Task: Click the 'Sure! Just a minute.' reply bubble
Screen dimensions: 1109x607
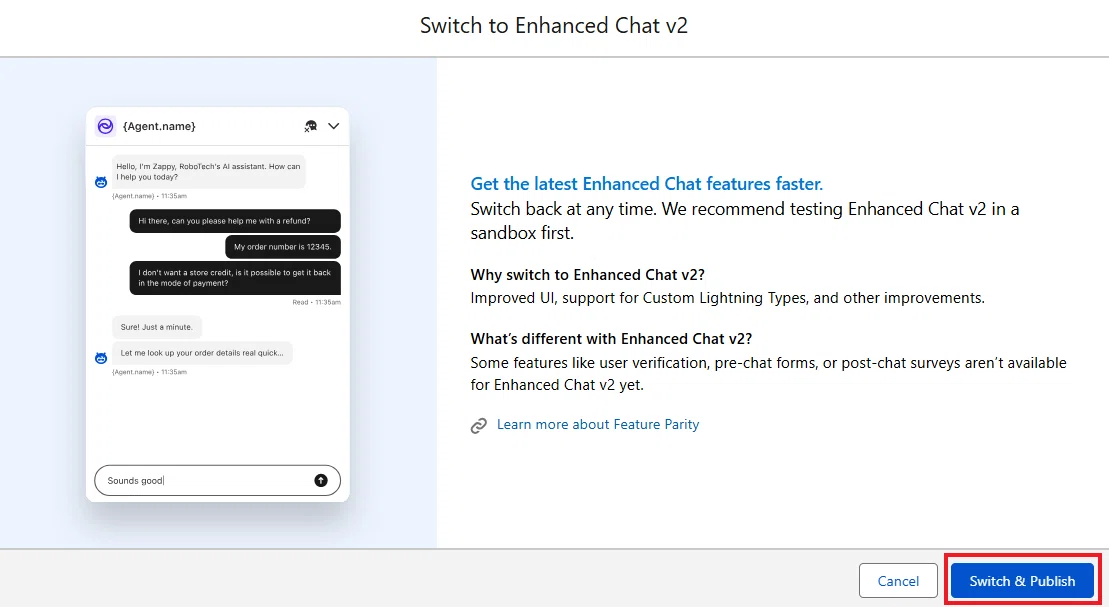Action: coord(156,327)
